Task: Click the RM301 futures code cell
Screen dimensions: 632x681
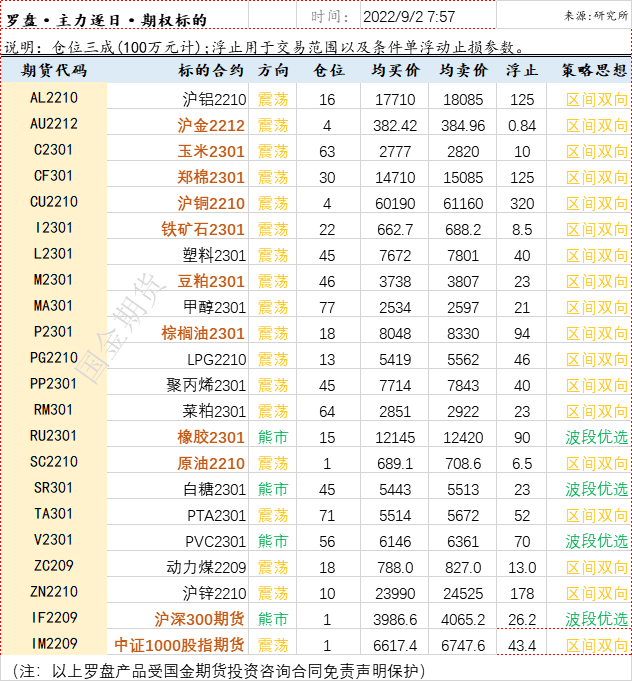Action: (x=53, y=410)
